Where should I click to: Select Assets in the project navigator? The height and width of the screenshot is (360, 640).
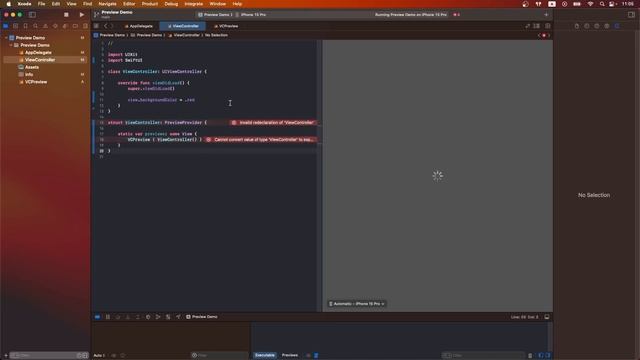click(32, 67)
